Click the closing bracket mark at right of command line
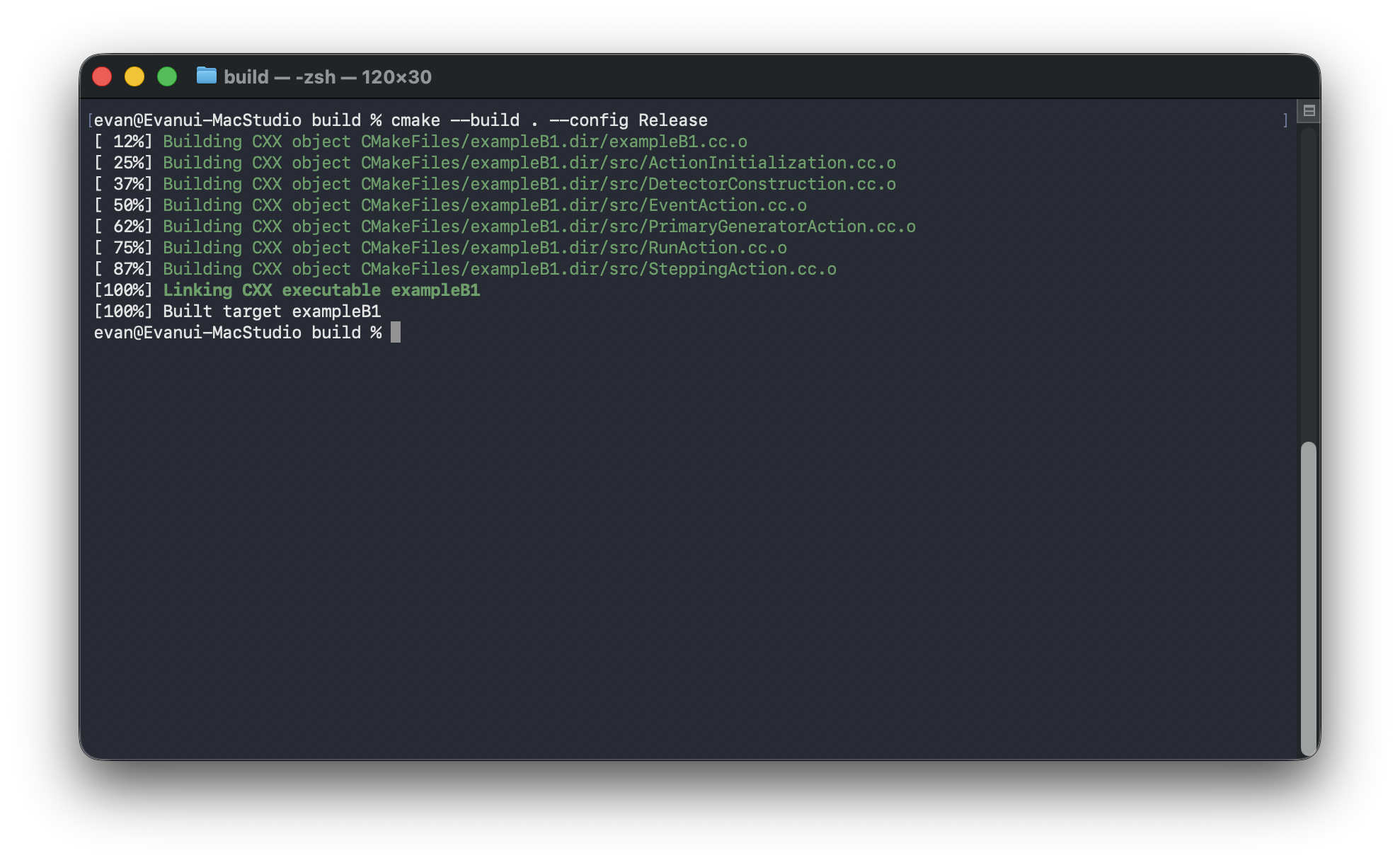Screen dimensions: 1400x865 1285,120
